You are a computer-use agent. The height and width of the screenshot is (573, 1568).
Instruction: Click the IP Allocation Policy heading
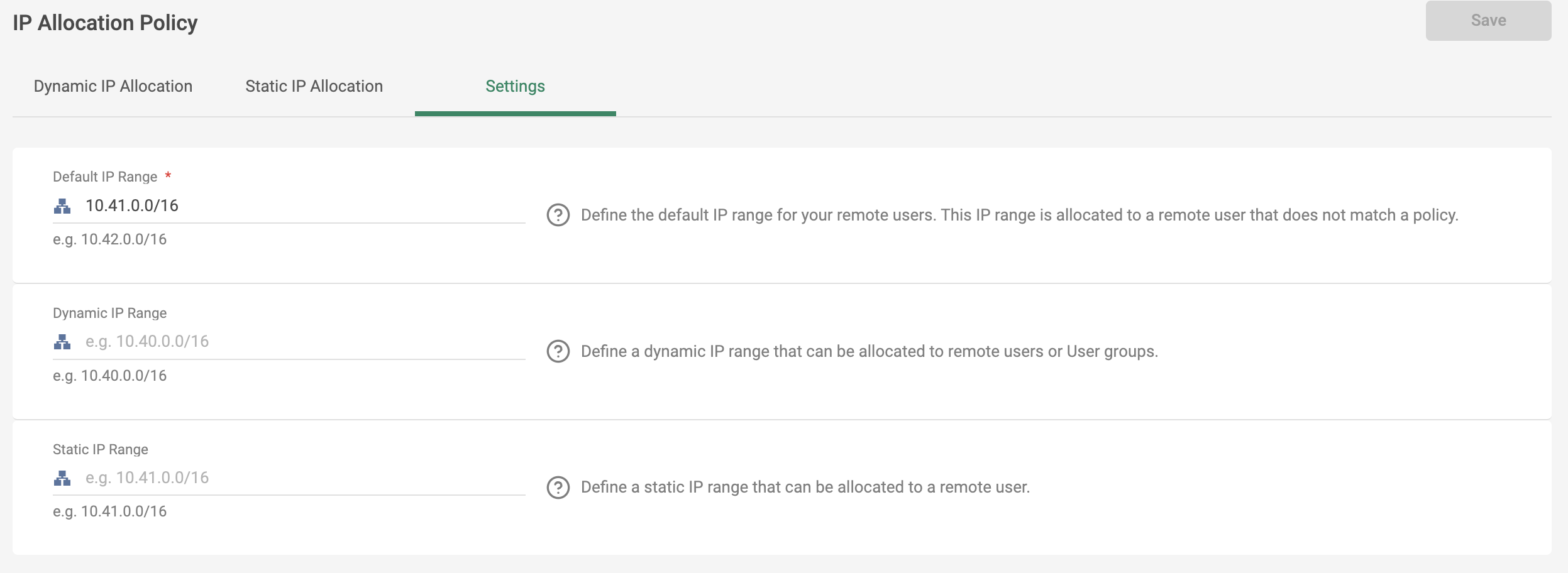coord(105,23)
